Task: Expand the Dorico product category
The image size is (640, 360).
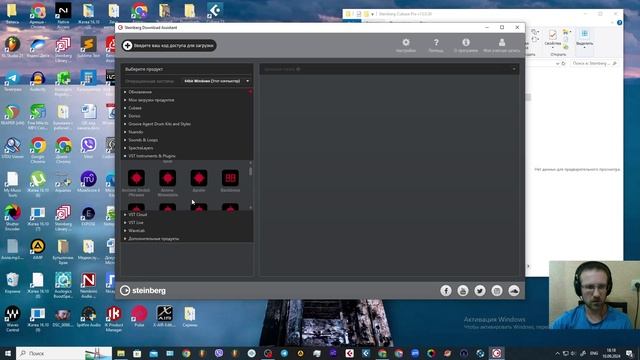Action: (134, 116)
